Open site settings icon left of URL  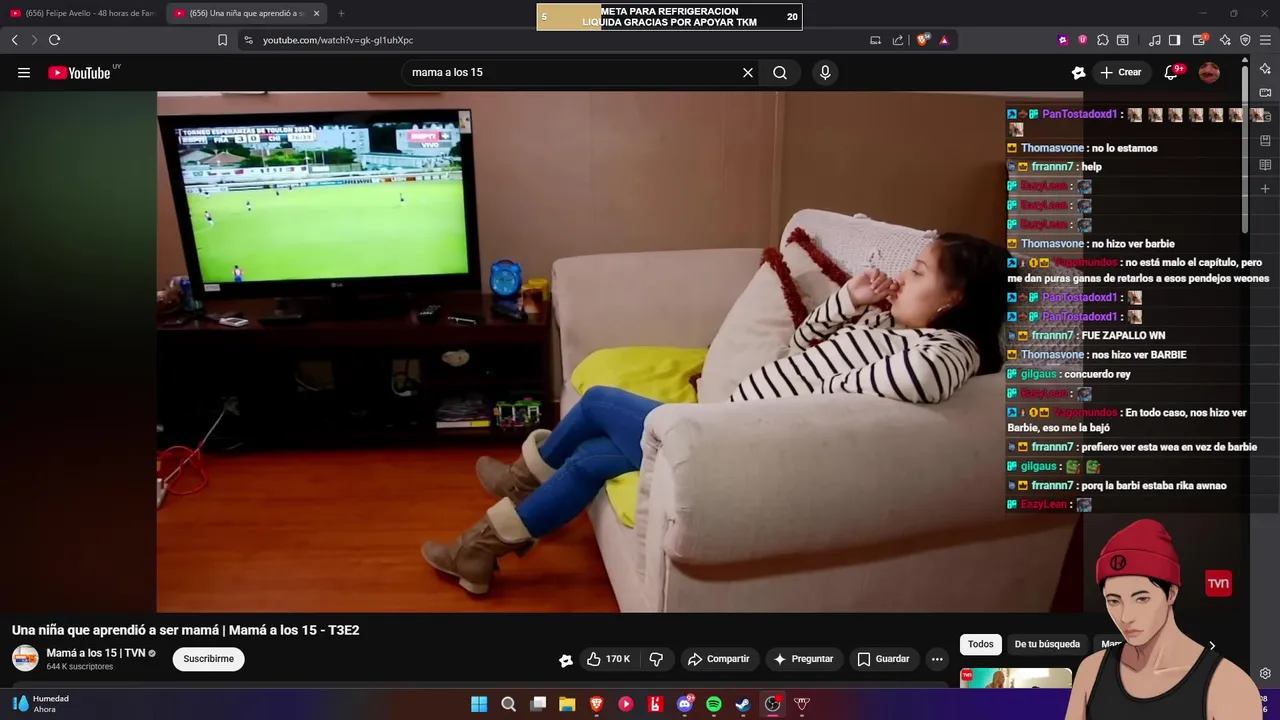pyautogui.click(x=248, y=40)
